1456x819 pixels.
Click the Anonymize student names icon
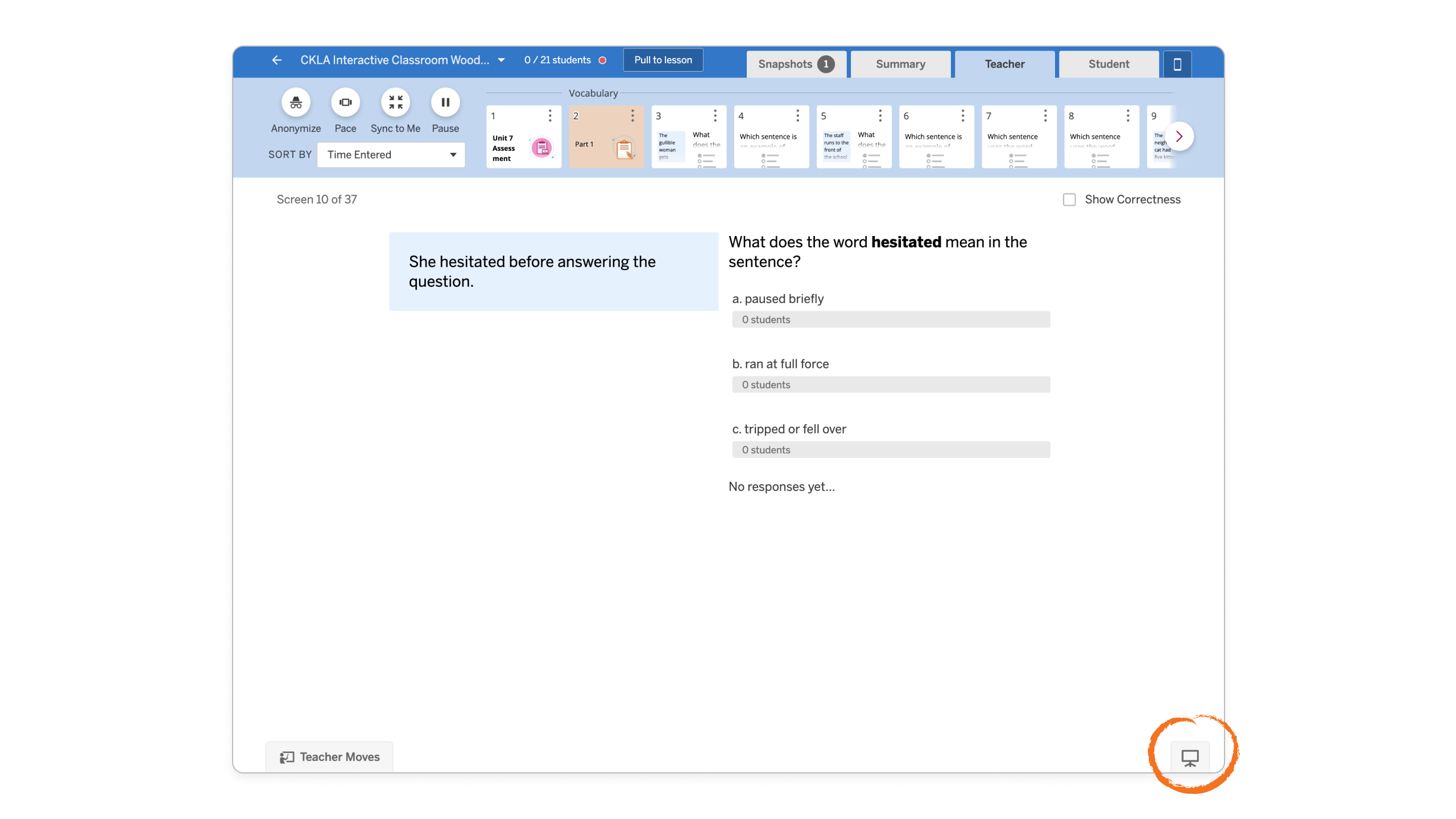[295, 102]
